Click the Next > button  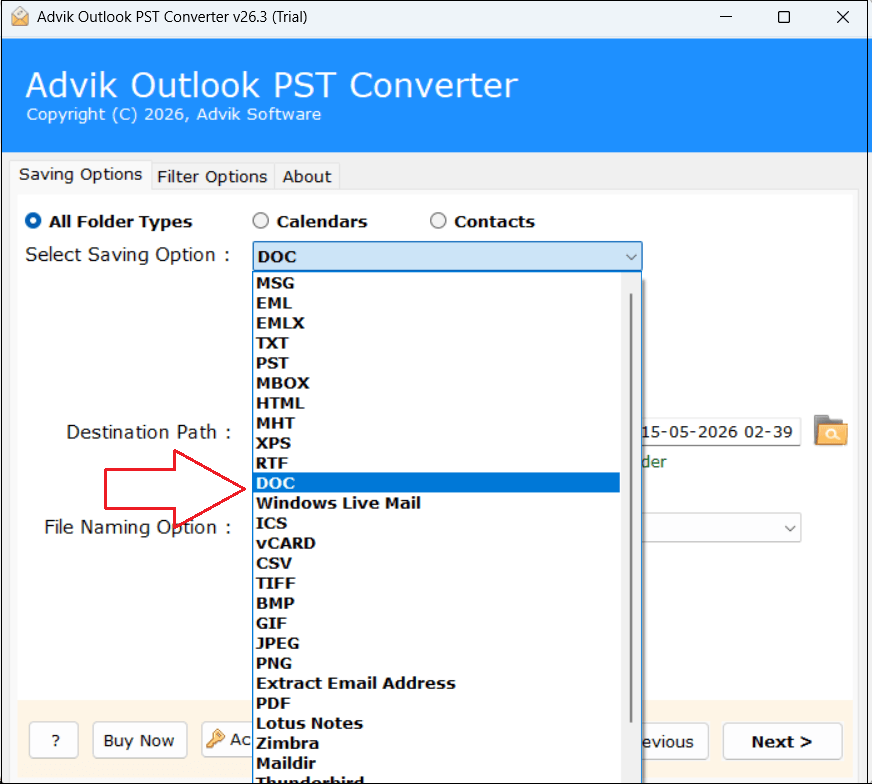pyautogui.click(x=782, y=741)
